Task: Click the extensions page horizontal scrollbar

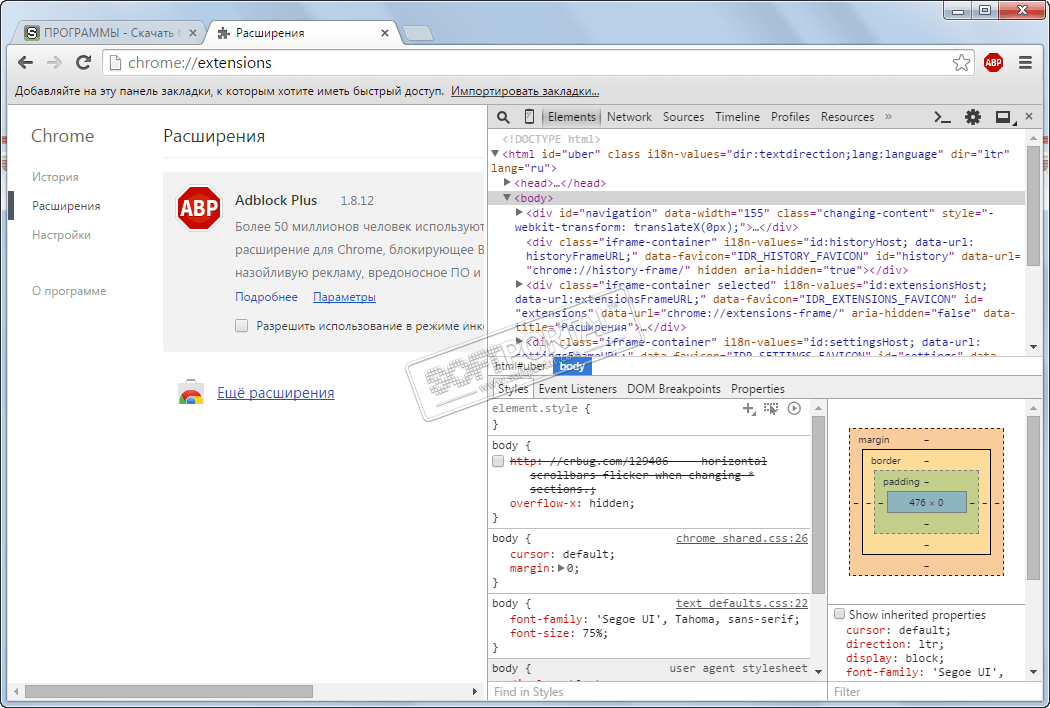Action: pyautogui.click(x=168, y=691)
